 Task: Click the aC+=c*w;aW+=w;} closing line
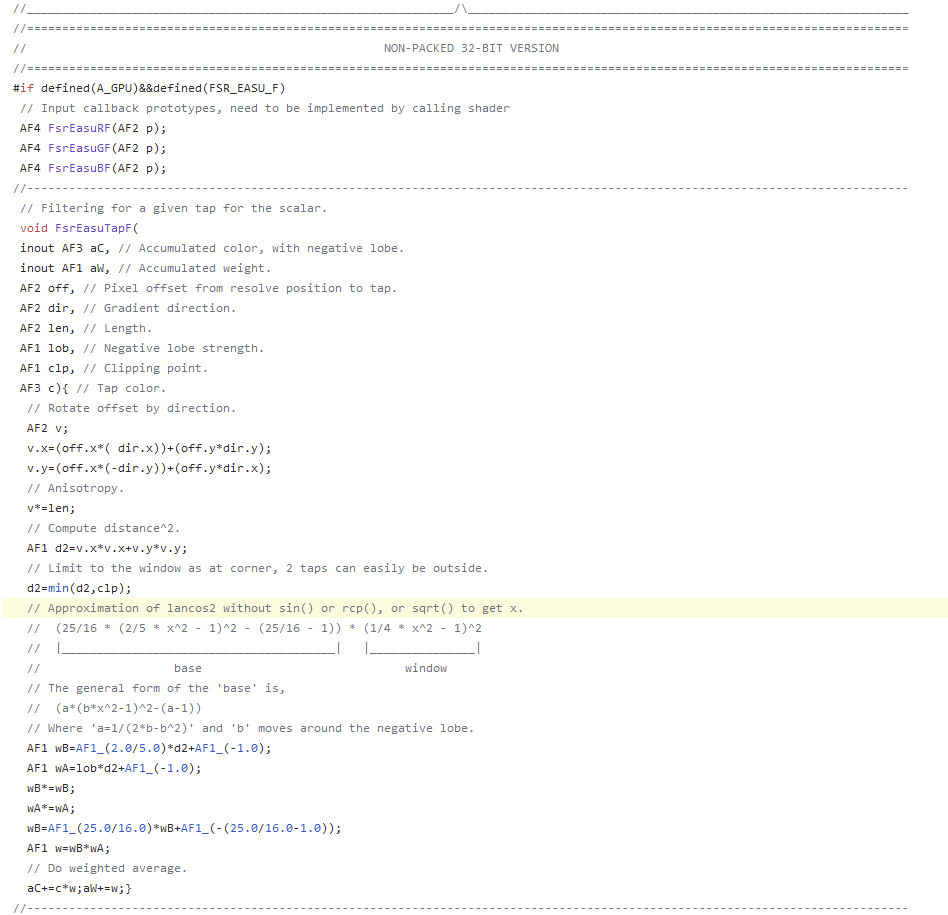click(79, 888)
